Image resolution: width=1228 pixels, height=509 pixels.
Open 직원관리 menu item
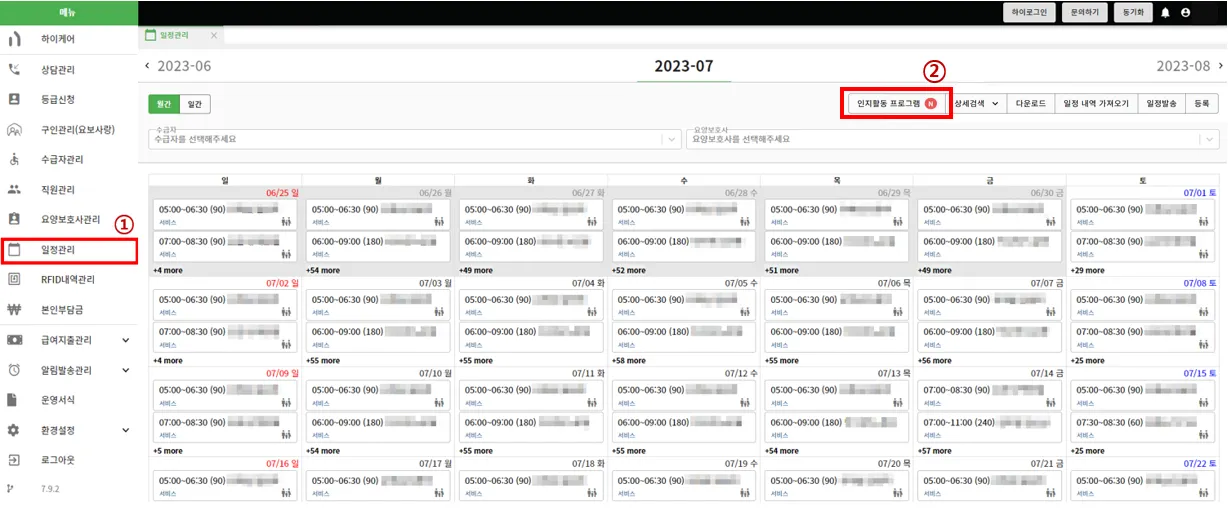click(58, 189)
